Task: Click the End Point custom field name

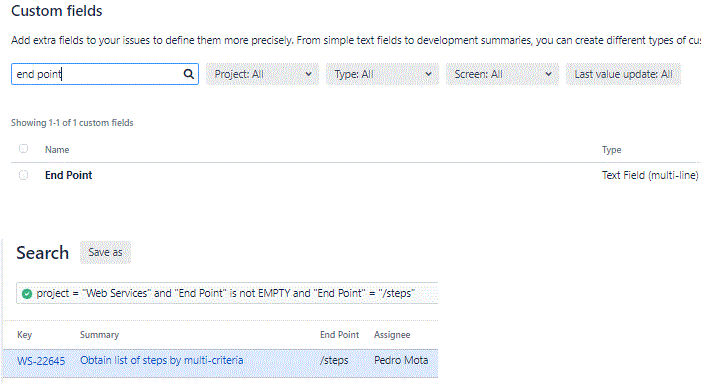Action: [68, 175]
